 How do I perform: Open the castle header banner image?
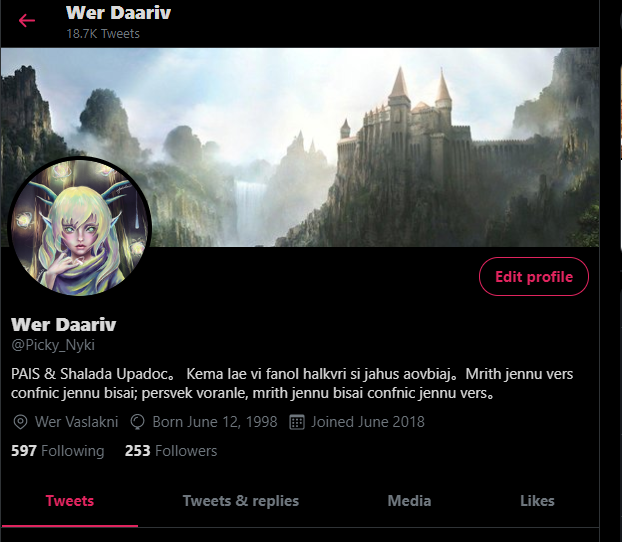(300, 147)
